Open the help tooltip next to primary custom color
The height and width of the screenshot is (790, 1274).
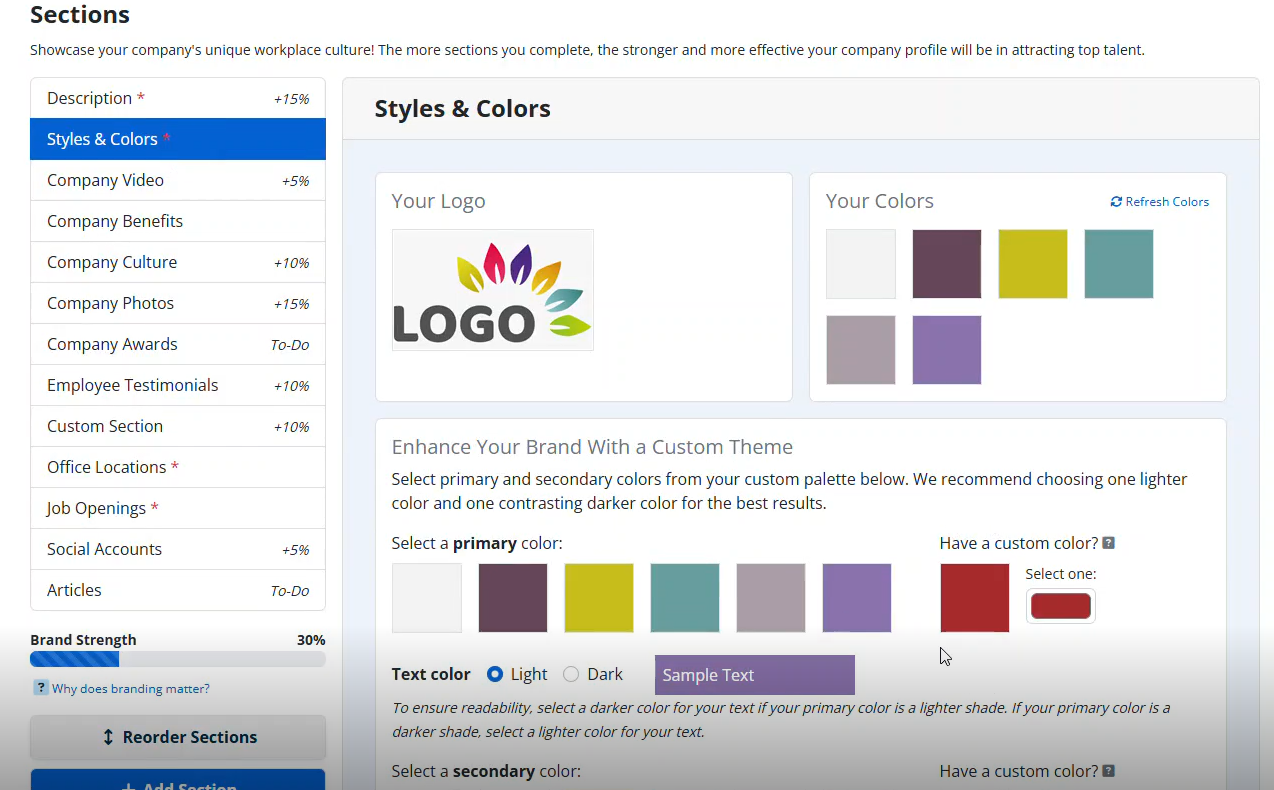(1108, 543)
